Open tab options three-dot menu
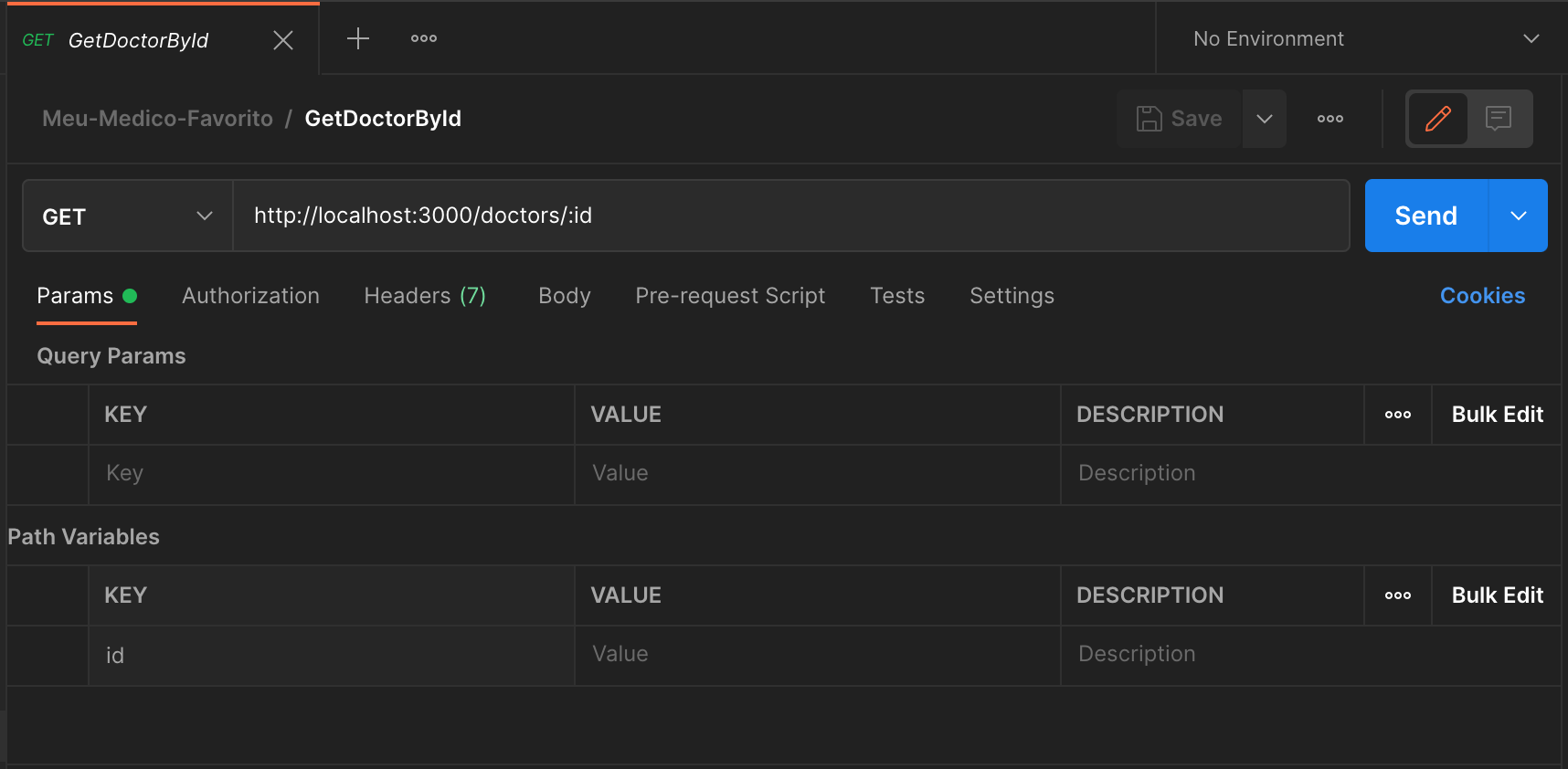Screen dimensions: 1568x769 pos(424,38)
